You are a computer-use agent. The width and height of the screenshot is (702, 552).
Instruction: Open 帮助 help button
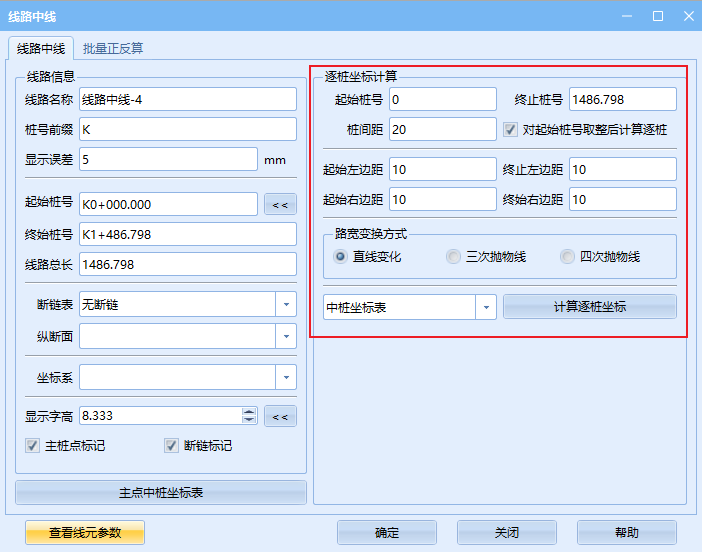(x=627, y=532)
